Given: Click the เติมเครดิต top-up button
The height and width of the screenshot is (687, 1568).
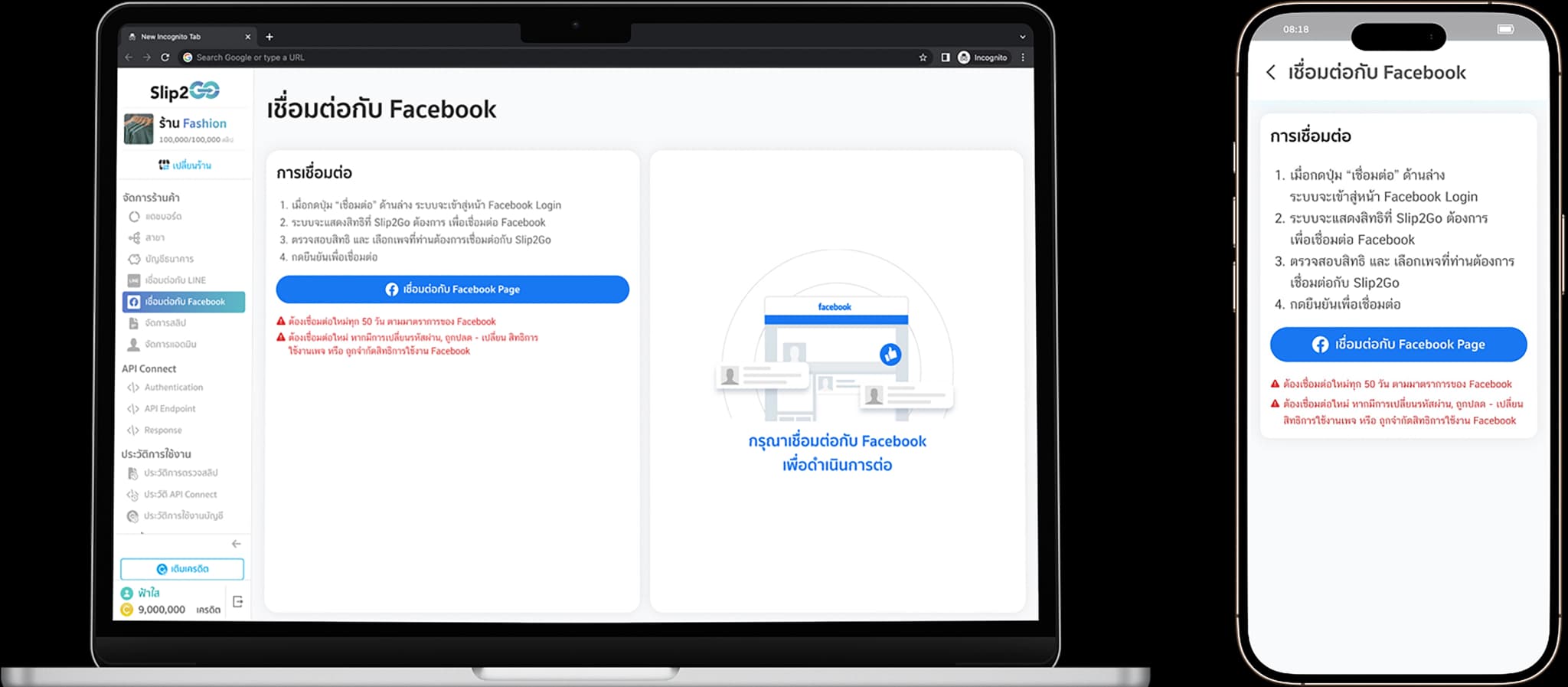Looking at the screenshot, I should coord(182,569).
